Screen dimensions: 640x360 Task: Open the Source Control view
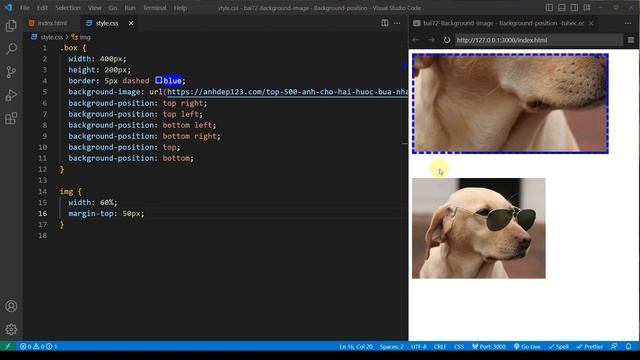coord(11,72)
